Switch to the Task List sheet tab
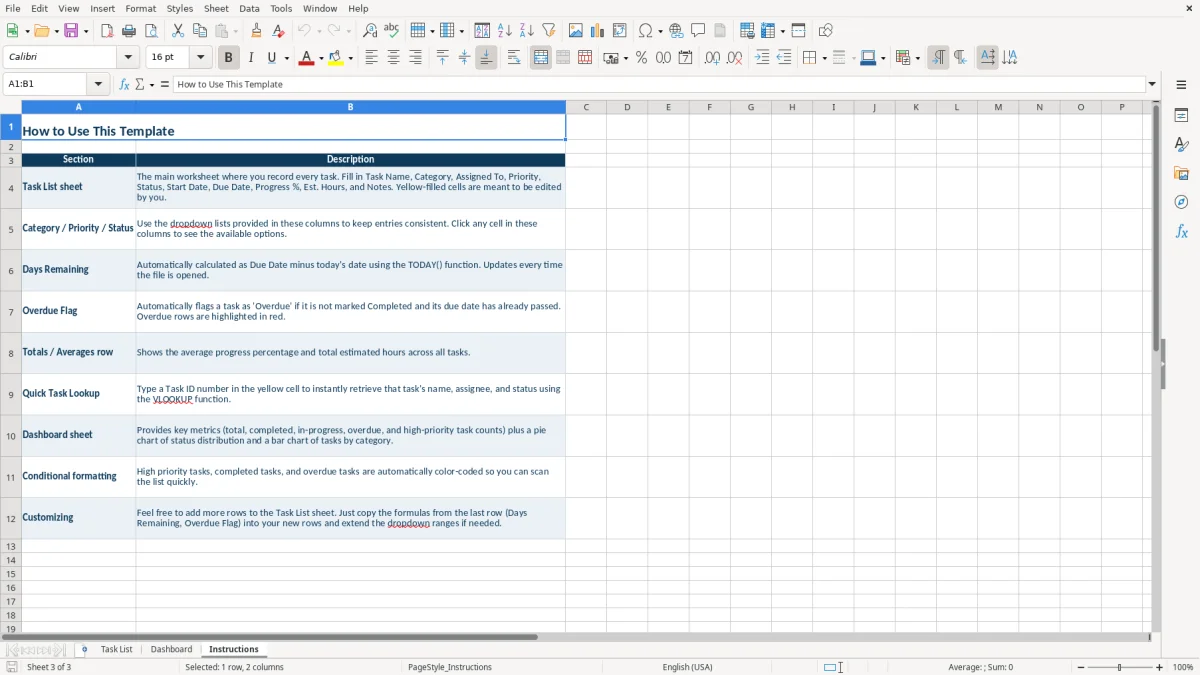1200x675 pixels. [x=116, y=649]
